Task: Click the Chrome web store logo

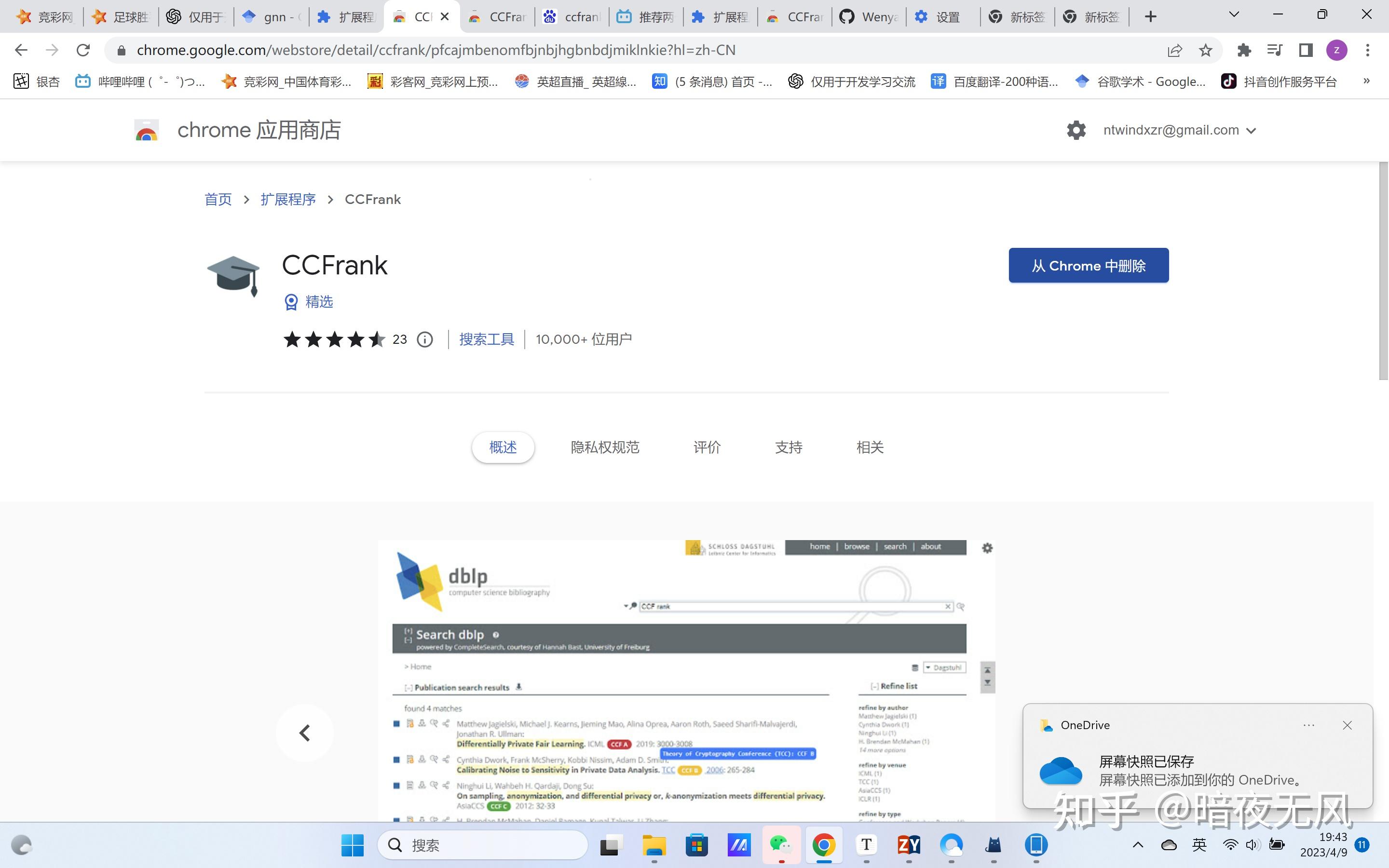Action: [146, 130]
